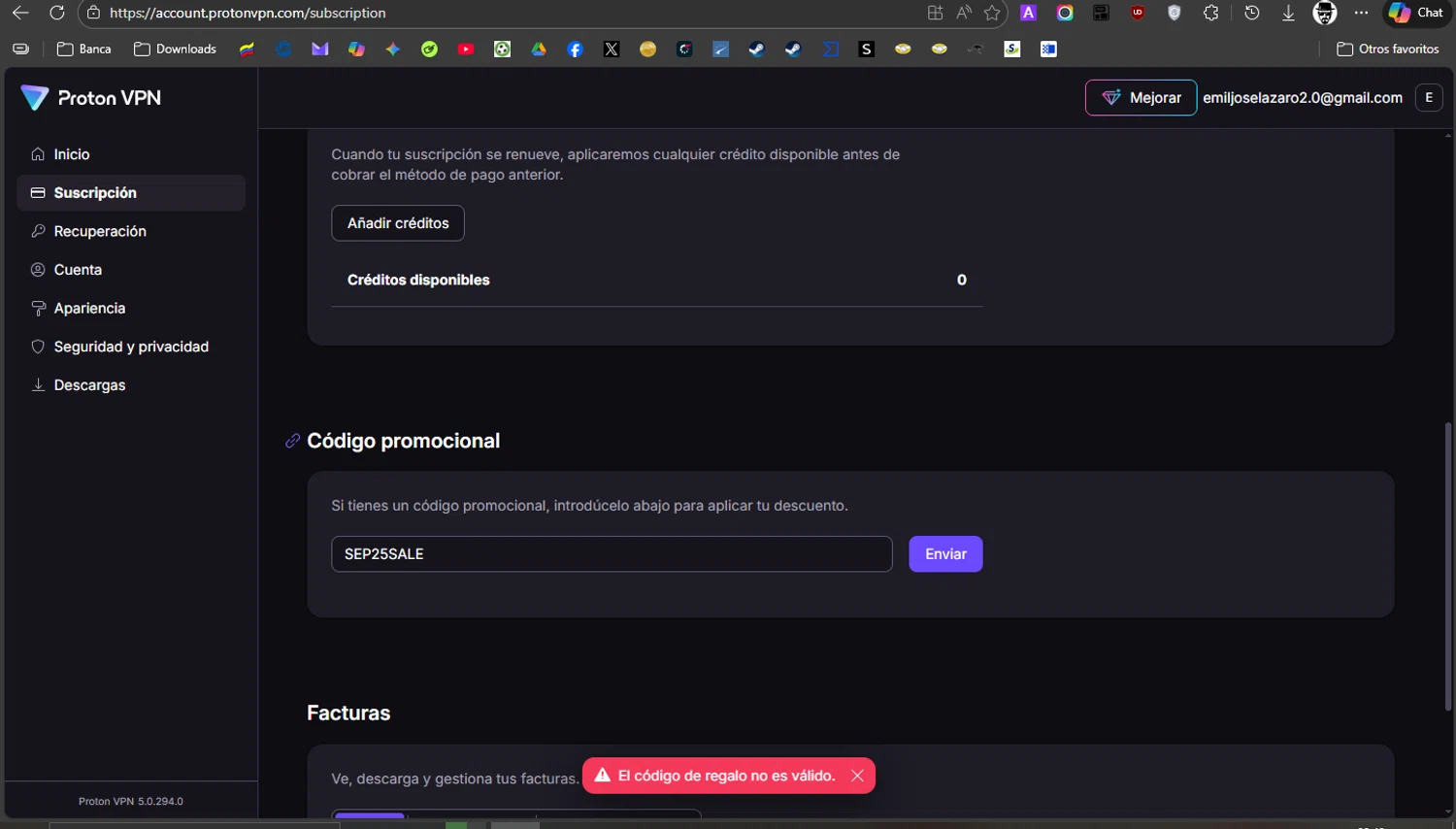Viewport: 1456px width, 829px height.
Task: Open the Extensions puzzle piece menu
Action: tap(1210, 13)
